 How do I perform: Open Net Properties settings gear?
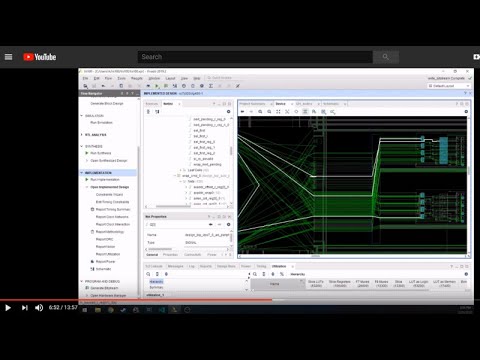tap(228, 224)
